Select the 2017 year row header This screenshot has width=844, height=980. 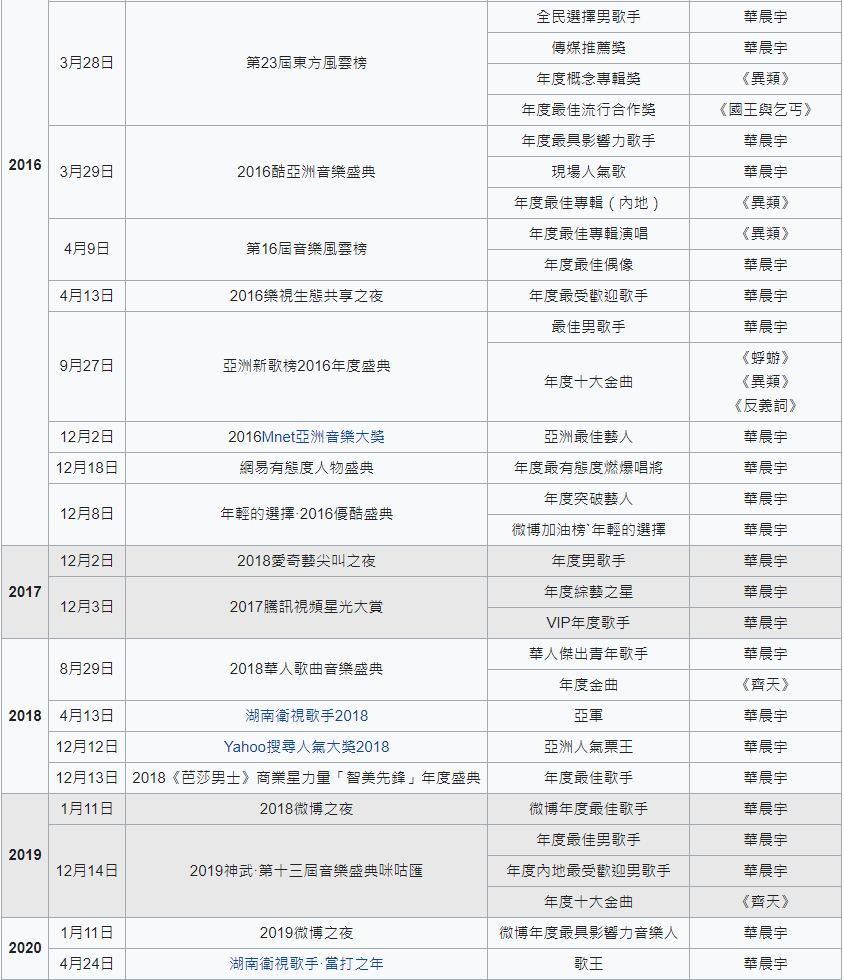coord(25,592)
